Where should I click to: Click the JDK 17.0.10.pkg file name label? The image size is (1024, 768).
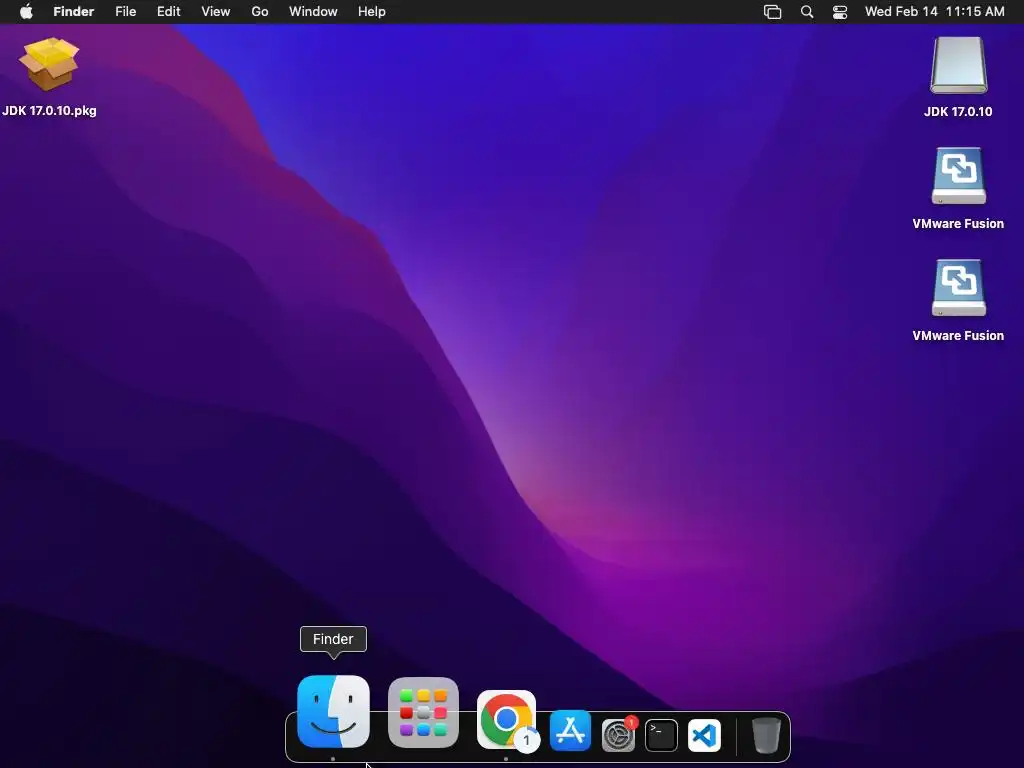(x=49, y=110)
